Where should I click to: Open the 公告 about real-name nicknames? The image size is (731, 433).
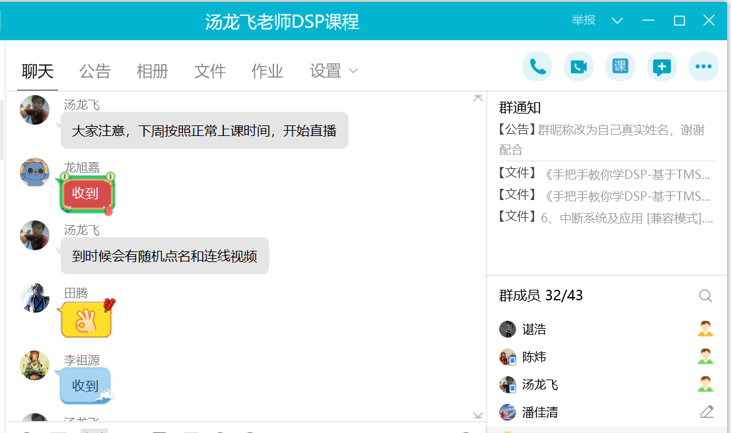coord(603,139)
